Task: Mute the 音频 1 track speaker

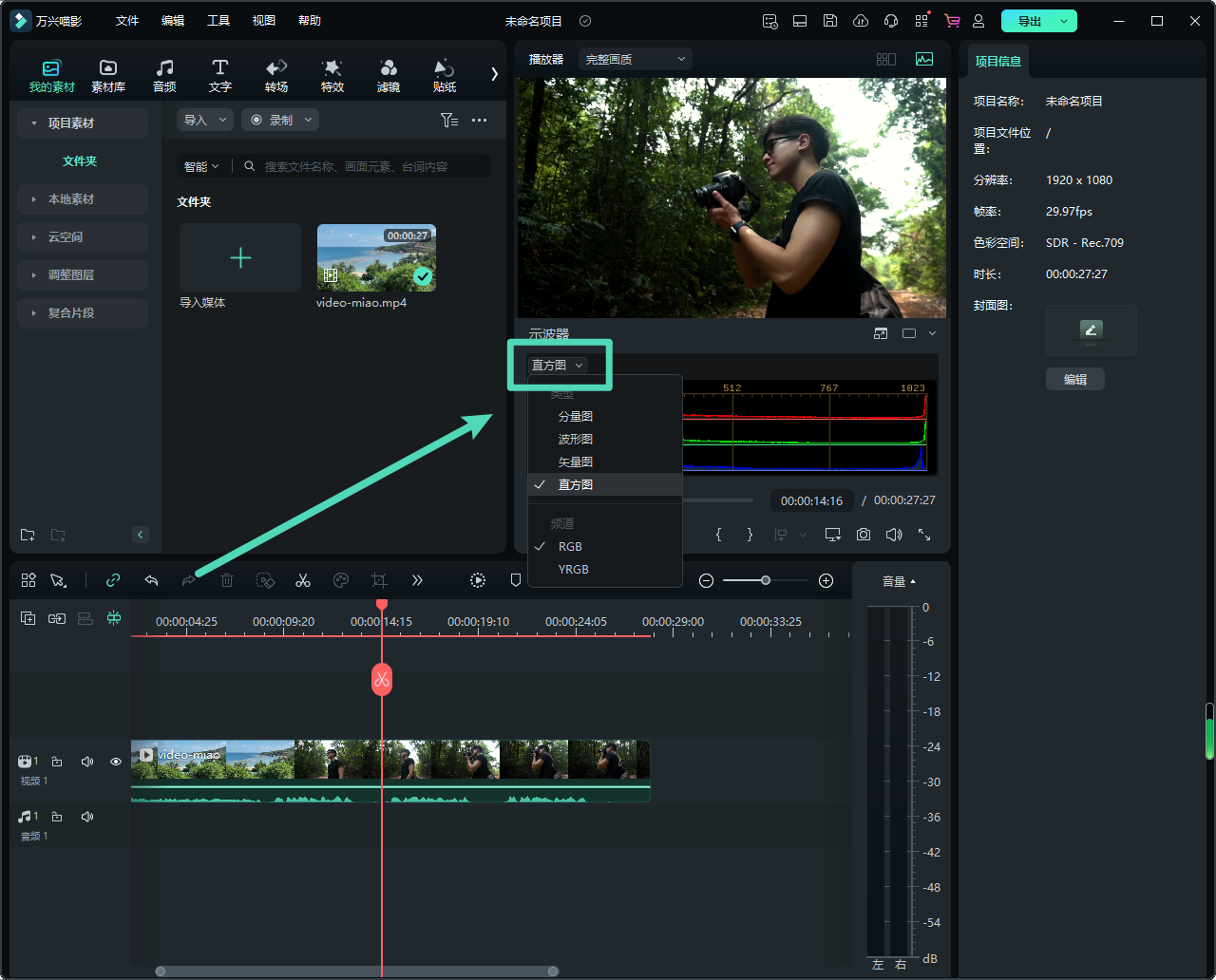Action: [x=87, y=817]
